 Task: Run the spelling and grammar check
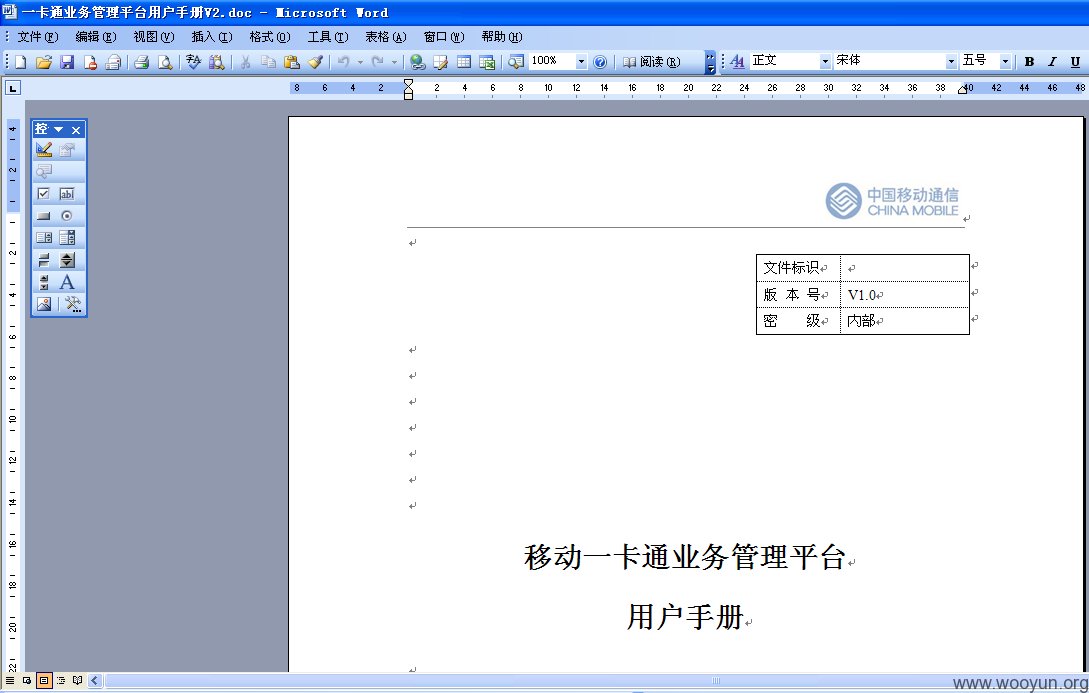coord(194,62)
